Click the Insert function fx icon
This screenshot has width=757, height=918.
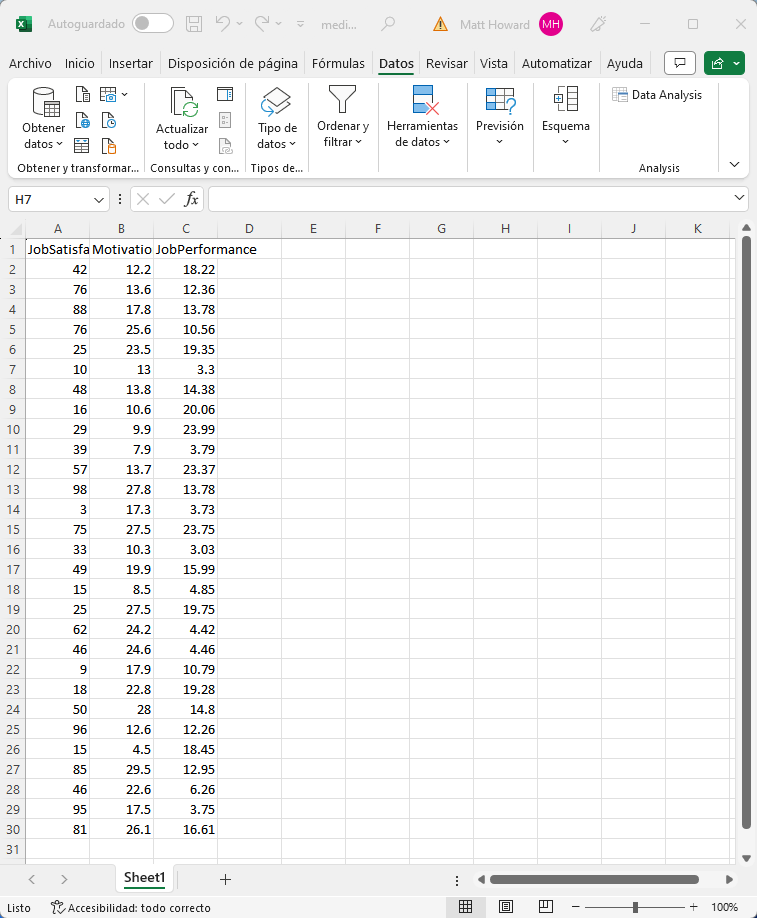[x=191, y=199]
